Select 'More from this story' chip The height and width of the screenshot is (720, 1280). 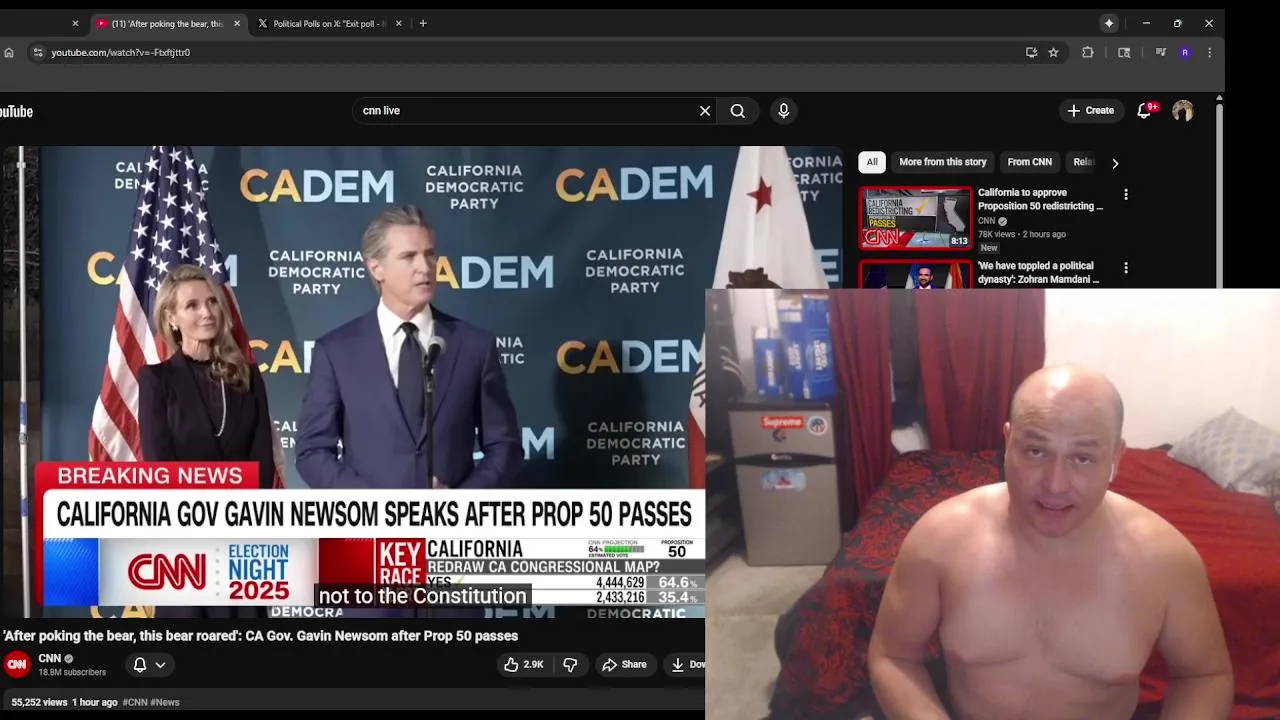click(x=942, y=162)
